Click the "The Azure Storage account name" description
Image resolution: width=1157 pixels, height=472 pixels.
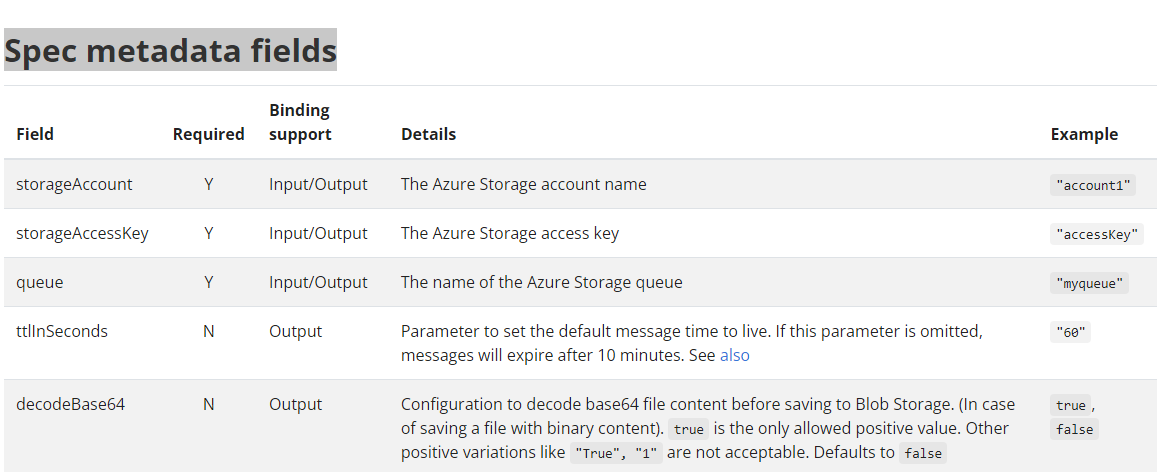point(523,184)
